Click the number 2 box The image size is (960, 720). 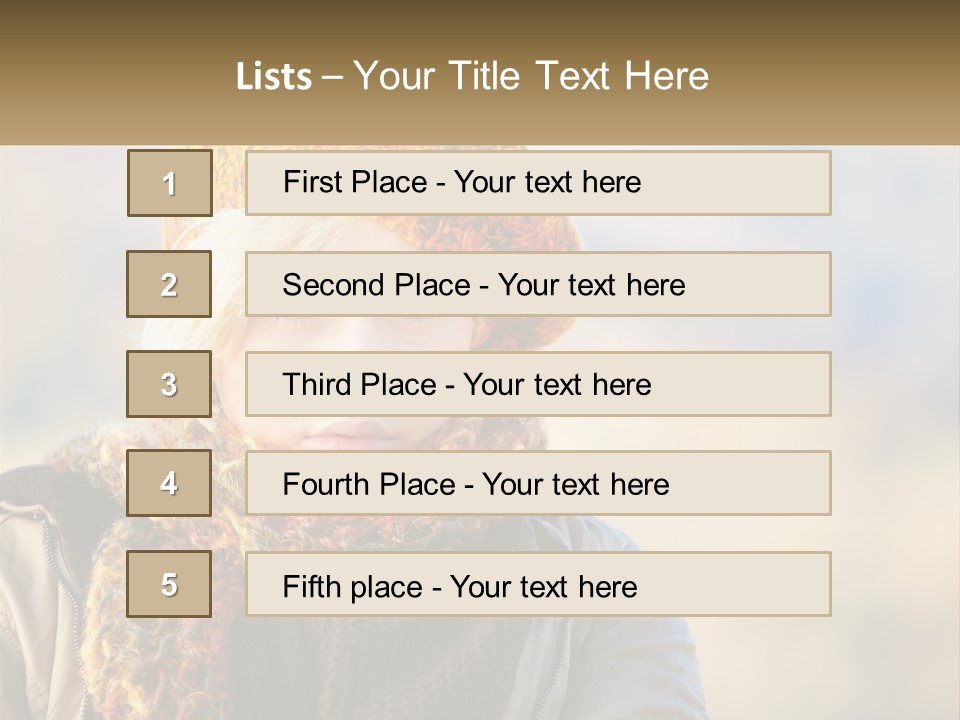point(169,284)
